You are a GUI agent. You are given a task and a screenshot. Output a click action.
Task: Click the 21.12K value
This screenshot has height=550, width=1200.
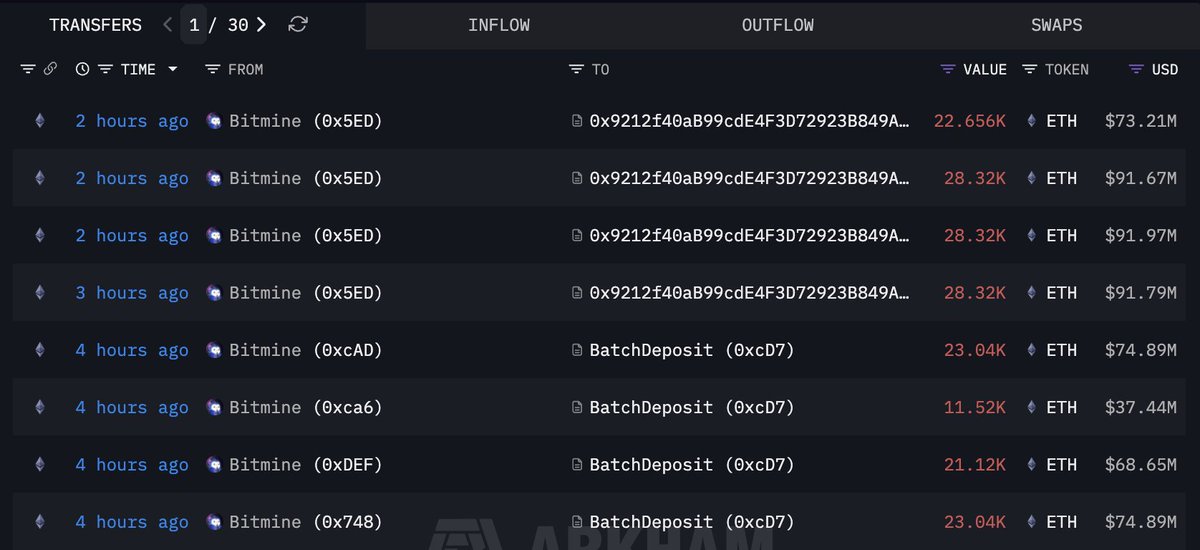pos(975,464)
